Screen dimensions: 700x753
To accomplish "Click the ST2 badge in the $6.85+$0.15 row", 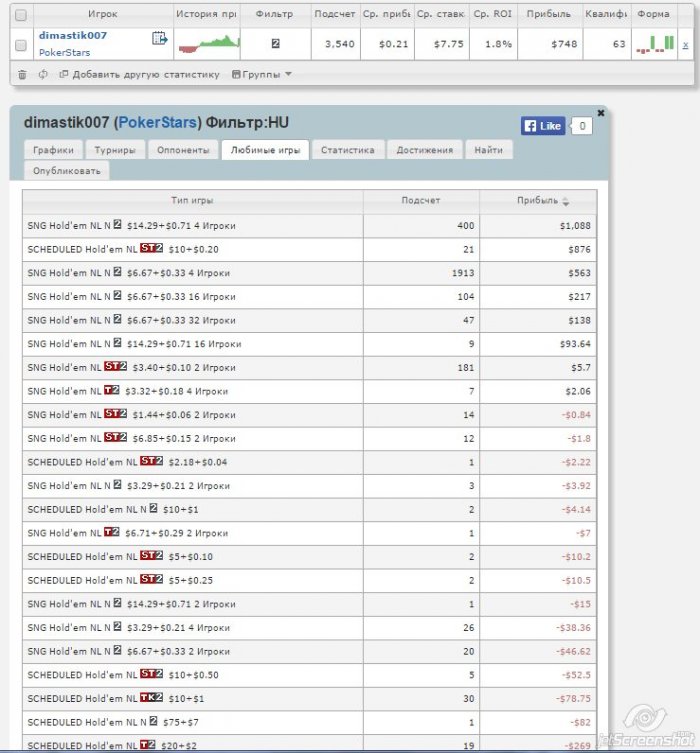I will point(115,437).
